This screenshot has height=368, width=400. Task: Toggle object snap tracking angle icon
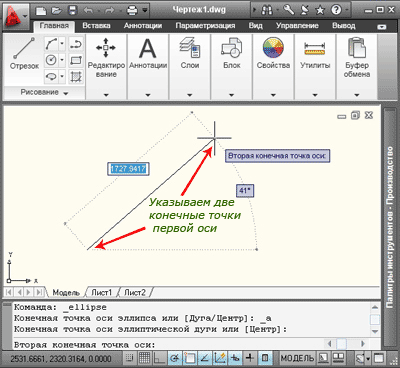click(204, 359)
